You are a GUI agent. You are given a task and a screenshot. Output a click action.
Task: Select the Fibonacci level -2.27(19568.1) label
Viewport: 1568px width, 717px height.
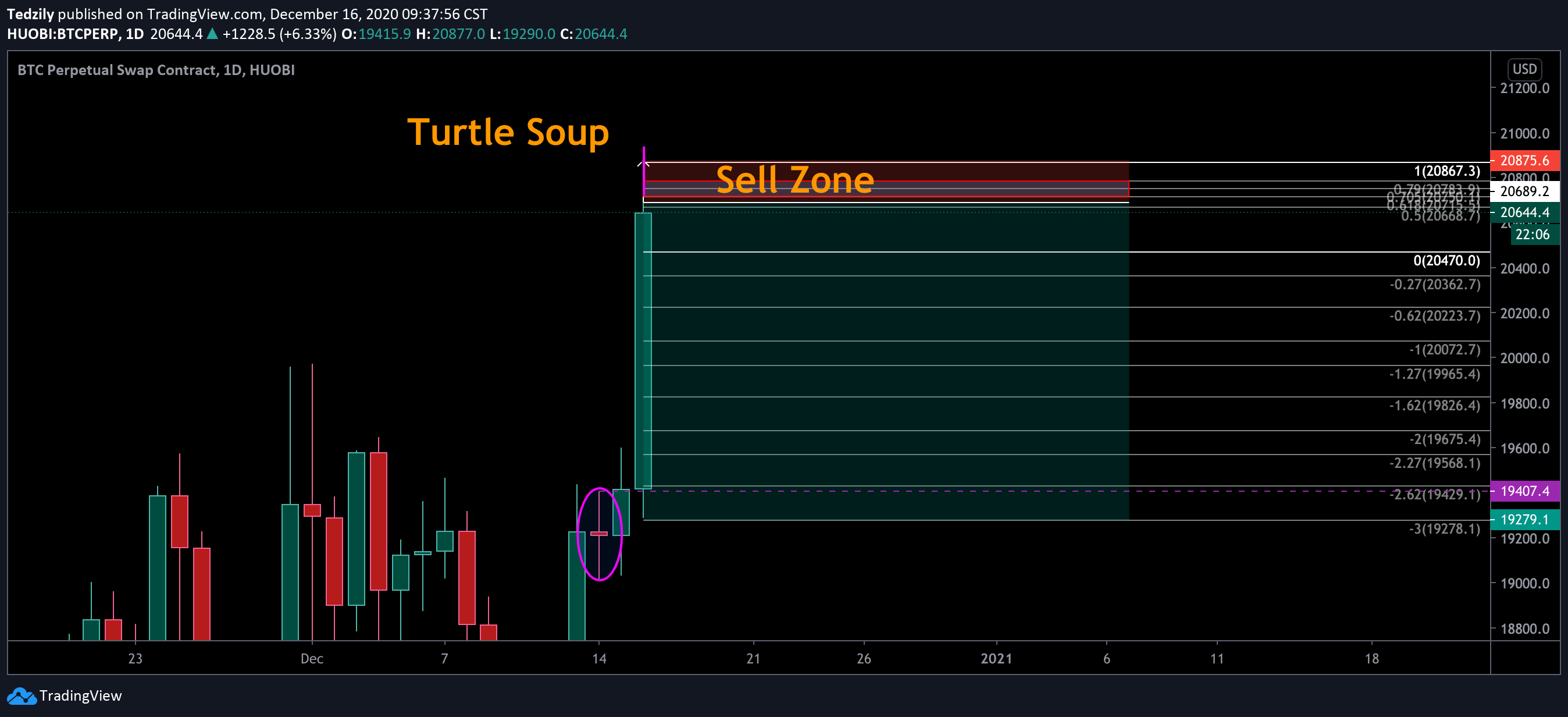1435,464
